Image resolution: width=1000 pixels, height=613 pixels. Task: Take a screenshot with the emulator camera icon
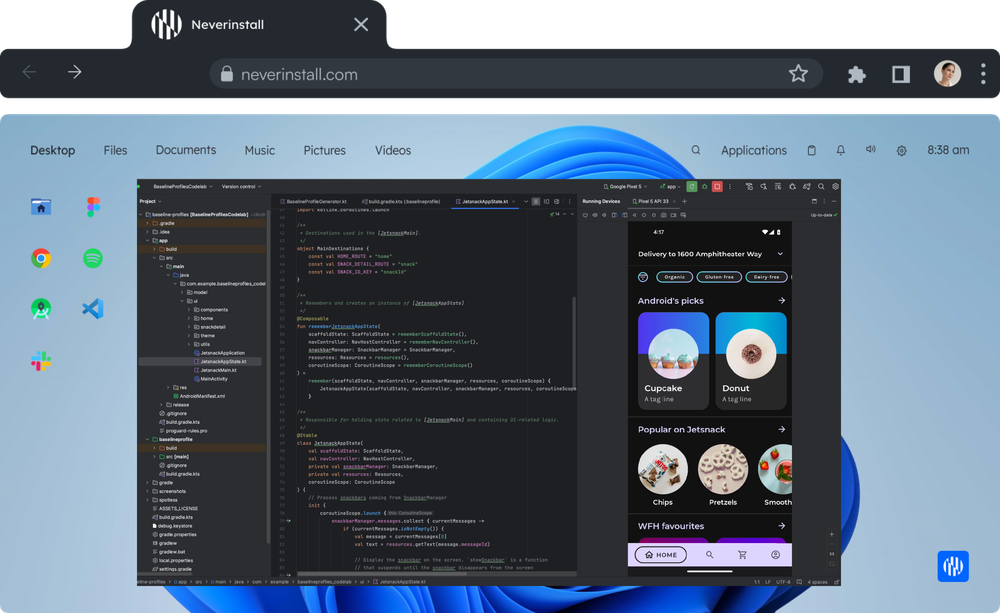(674, 215)
